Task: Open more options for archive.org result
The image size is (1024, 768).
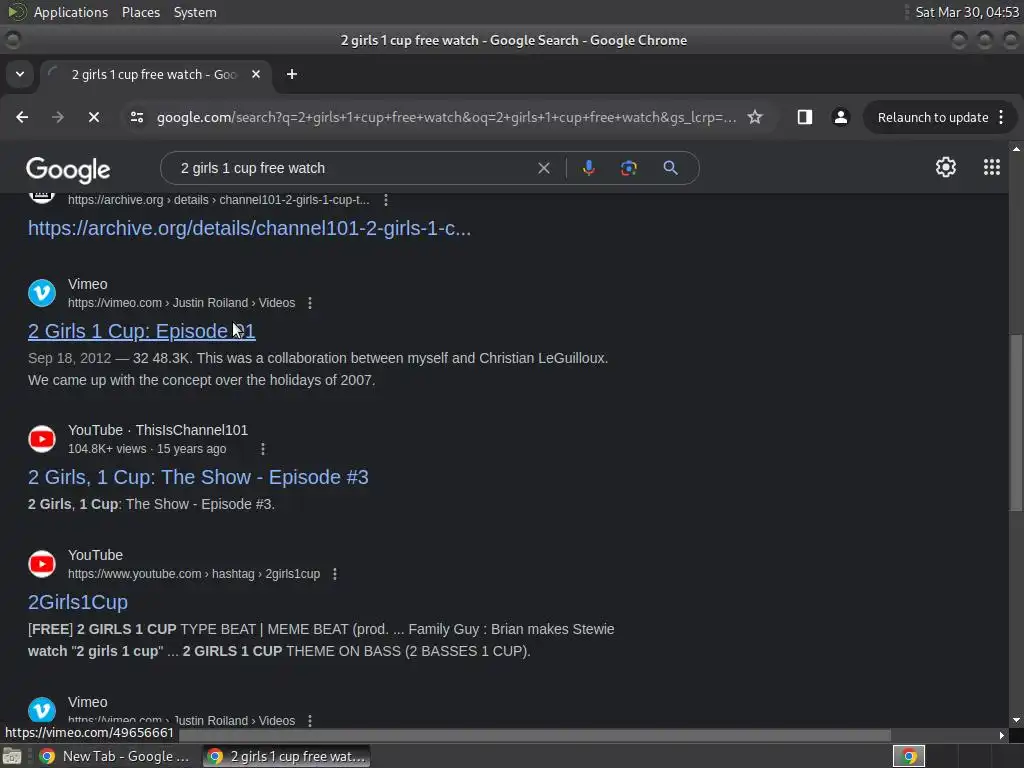Action: (x=386, y=200)
